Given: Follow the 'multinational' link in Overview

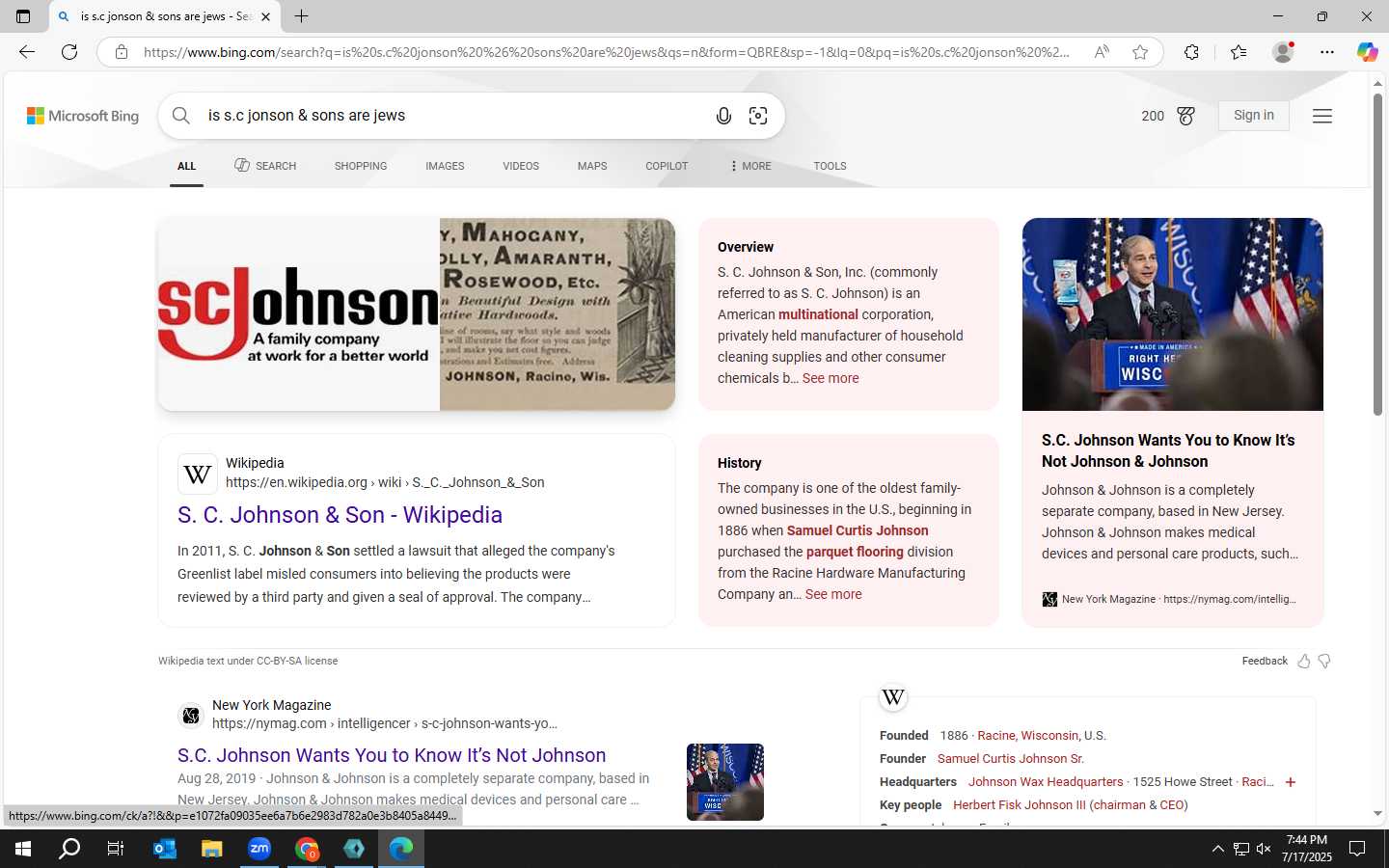Looking at the screenshot, I should [x=818, y=314].
